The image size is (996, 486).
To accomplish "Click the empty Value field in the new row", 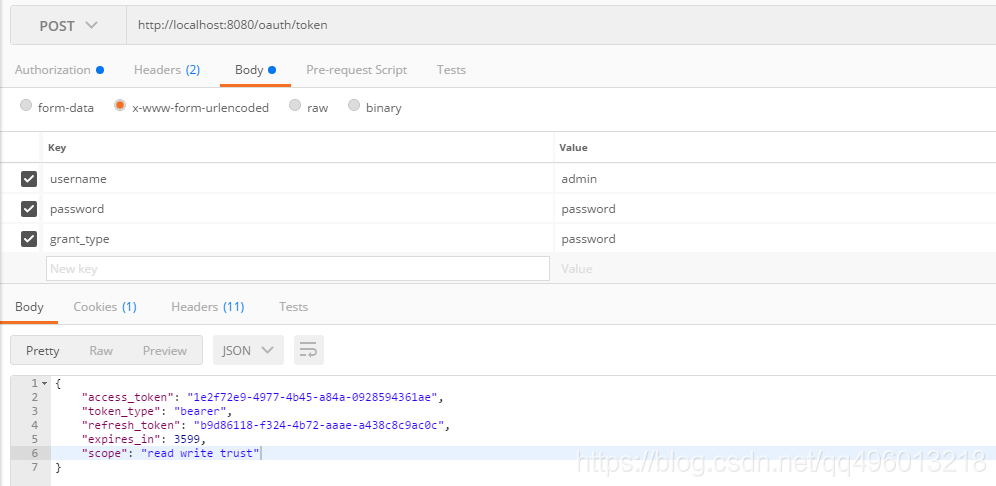I will point(777,268).
